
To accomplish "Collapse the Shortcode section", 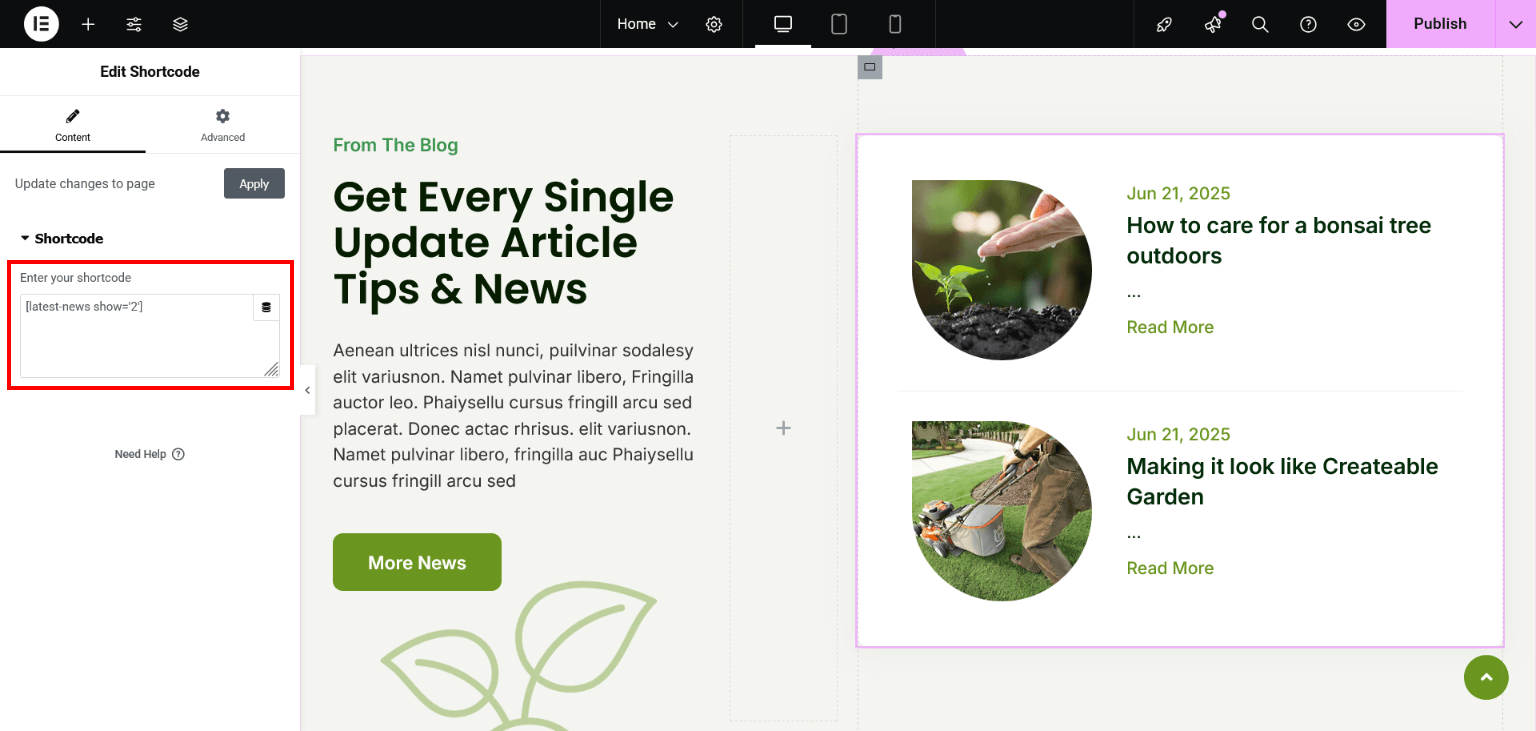I will [x=62, y=239].
